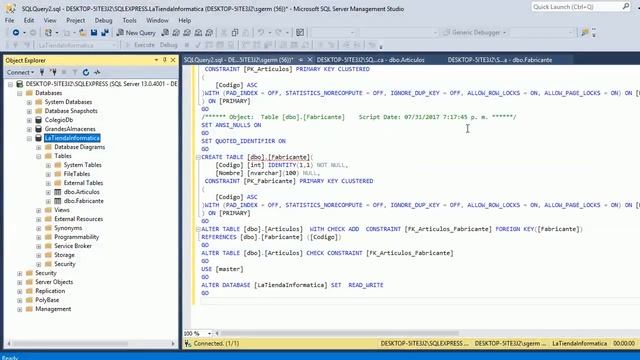Switch to the SQLQuery2.sql tab
The height and width of the screenshot is (360, 640).
(x=239, y=60)
